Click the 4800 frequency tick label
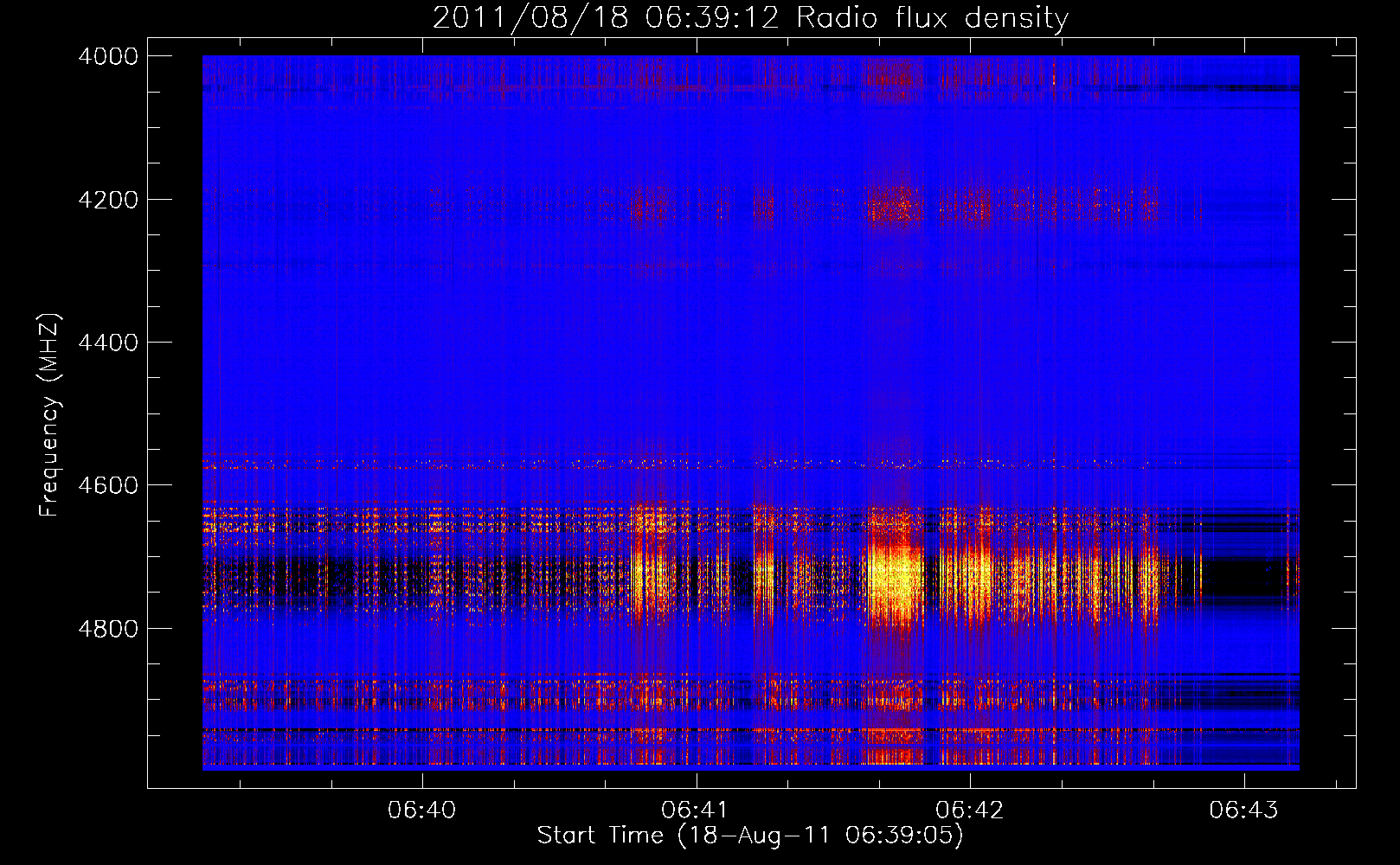This screenshot has height=865, width=1400. pyautogui.click(x=108, y=629)
